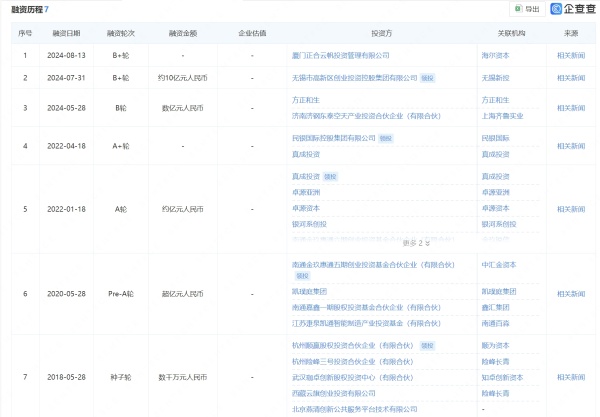Select the round cell Pre-A轮
The height and width of the screenshot is (417, 600).
point(121,294)
